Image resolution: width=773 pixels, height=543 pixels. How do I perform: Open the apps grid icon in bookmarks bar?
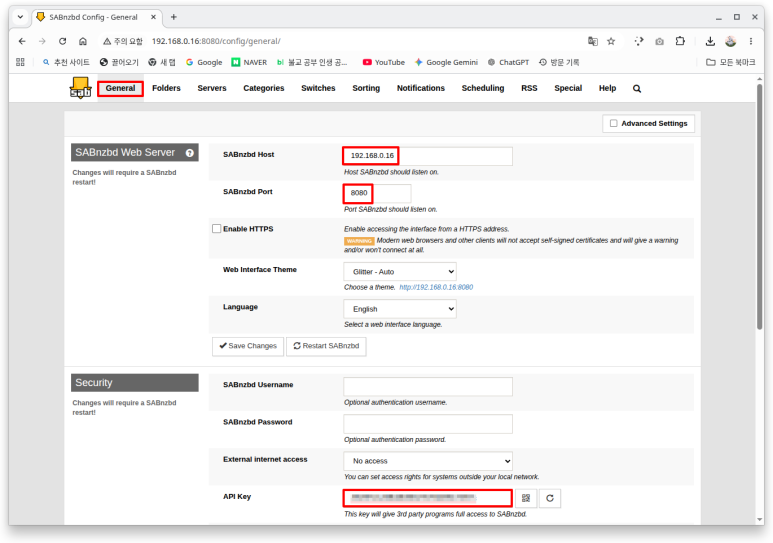tap(20, 62)
